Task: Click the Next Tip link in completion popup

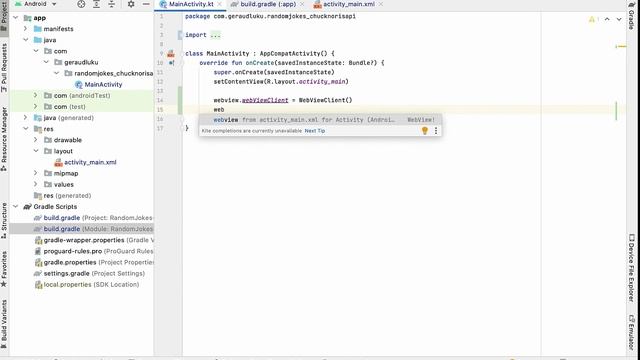Action: coord(315,131)
